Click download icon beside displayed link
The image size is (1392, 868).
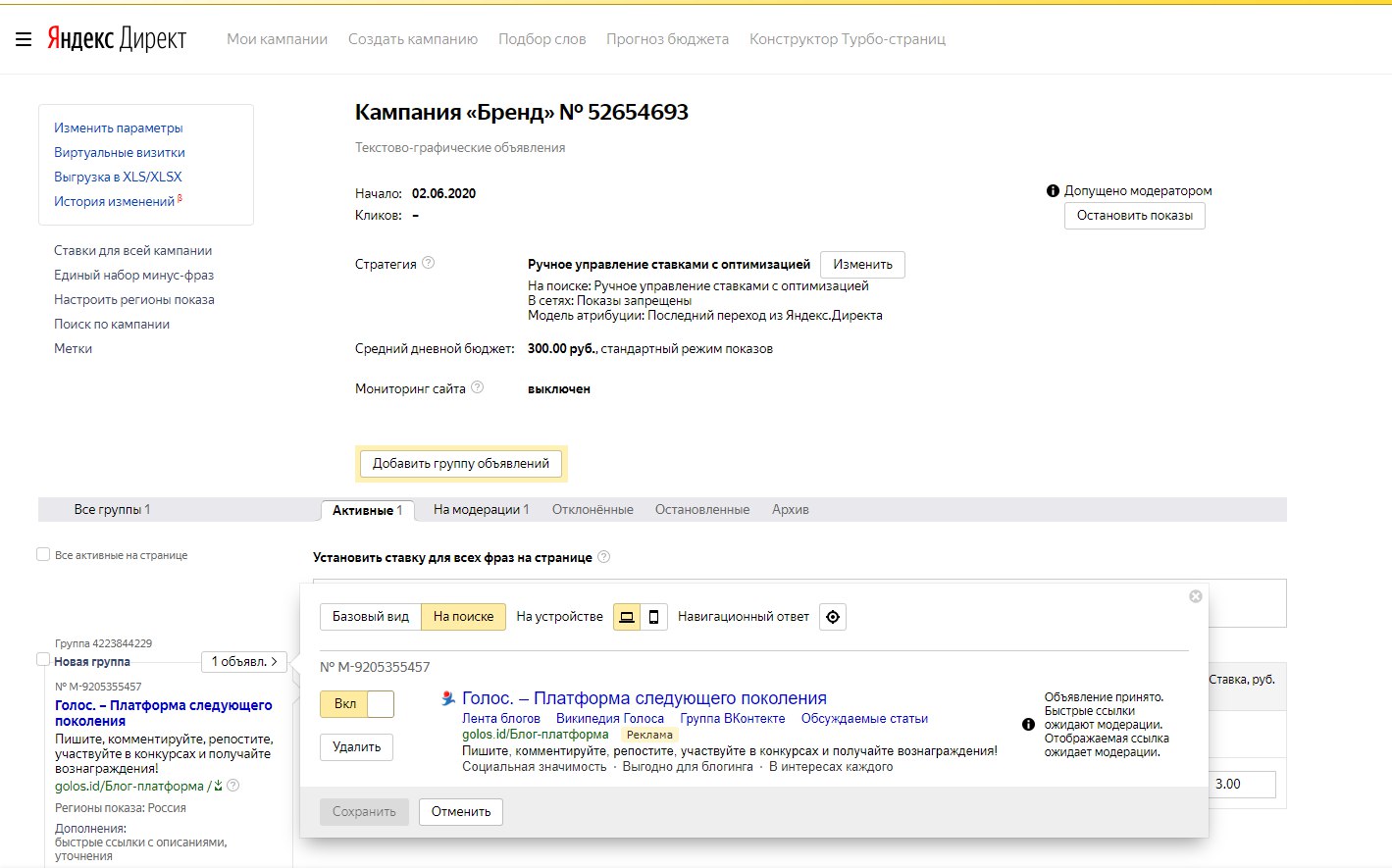tap(218, 786)
